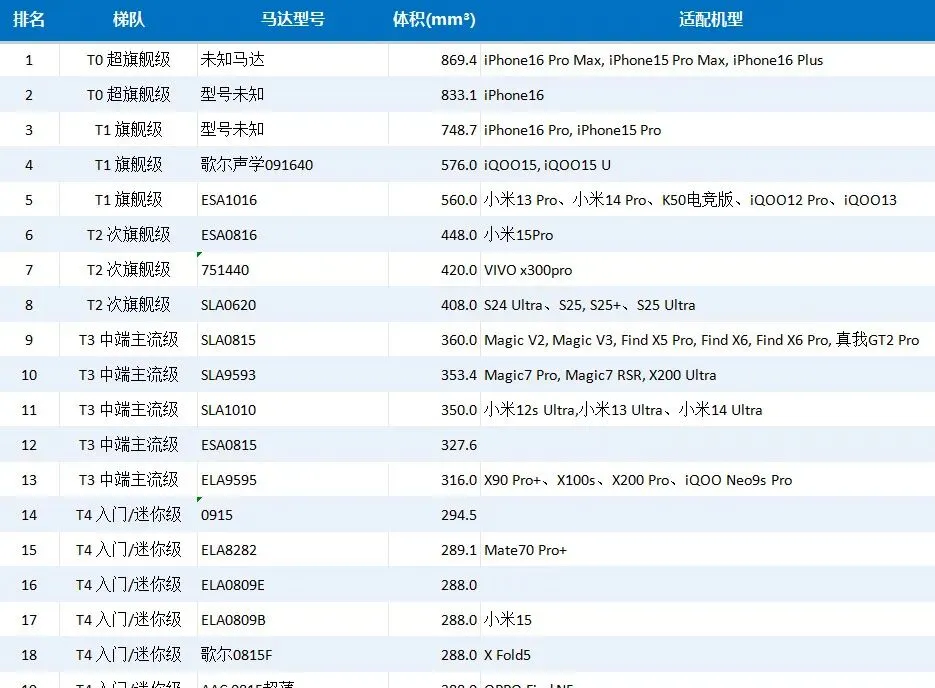Viewport: 935px width, 688px height.
Task: Click the cell Mate70 Pro+
Action: pyautogui.click(x=525, y=550)
